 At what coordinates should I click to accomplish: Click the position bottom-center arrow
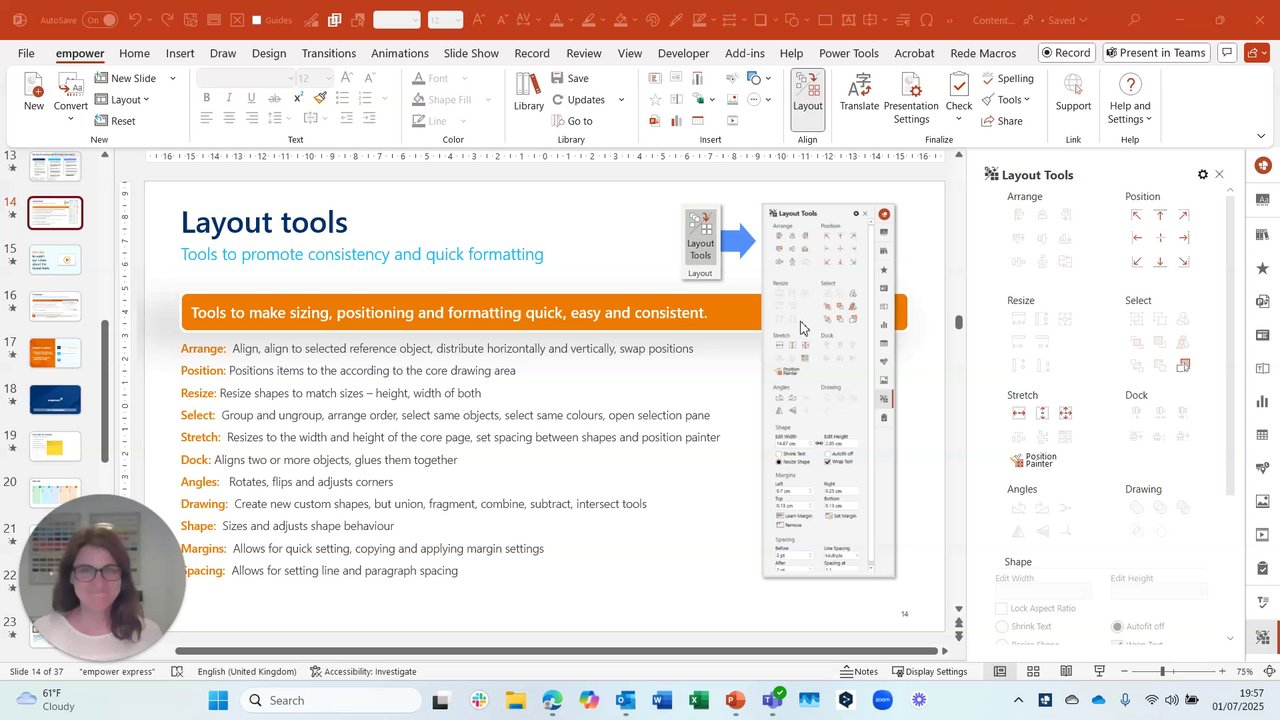[x=1160, y=262]
